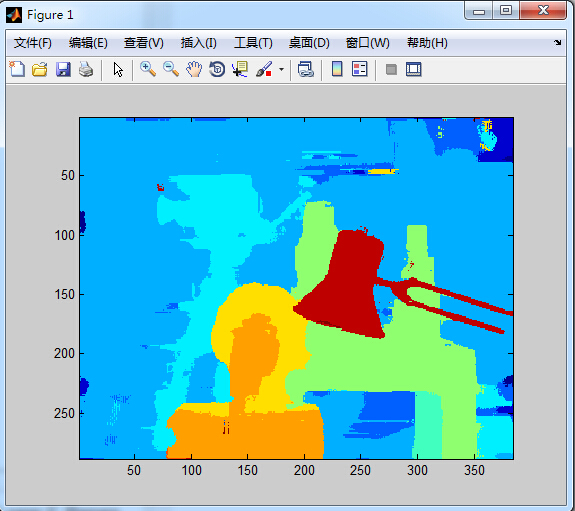The image size is (575, 511).
Task: Click the New Figure icon
Action: [17, 69]
